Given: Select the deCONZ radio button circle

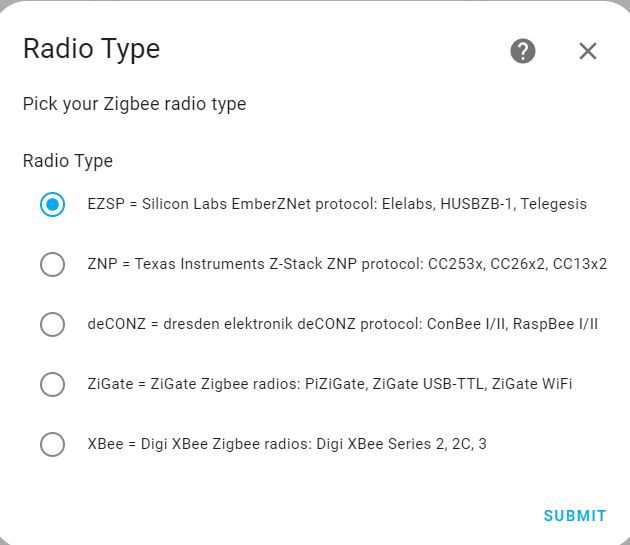Looking at the screenshot, I should pos(52,324).
